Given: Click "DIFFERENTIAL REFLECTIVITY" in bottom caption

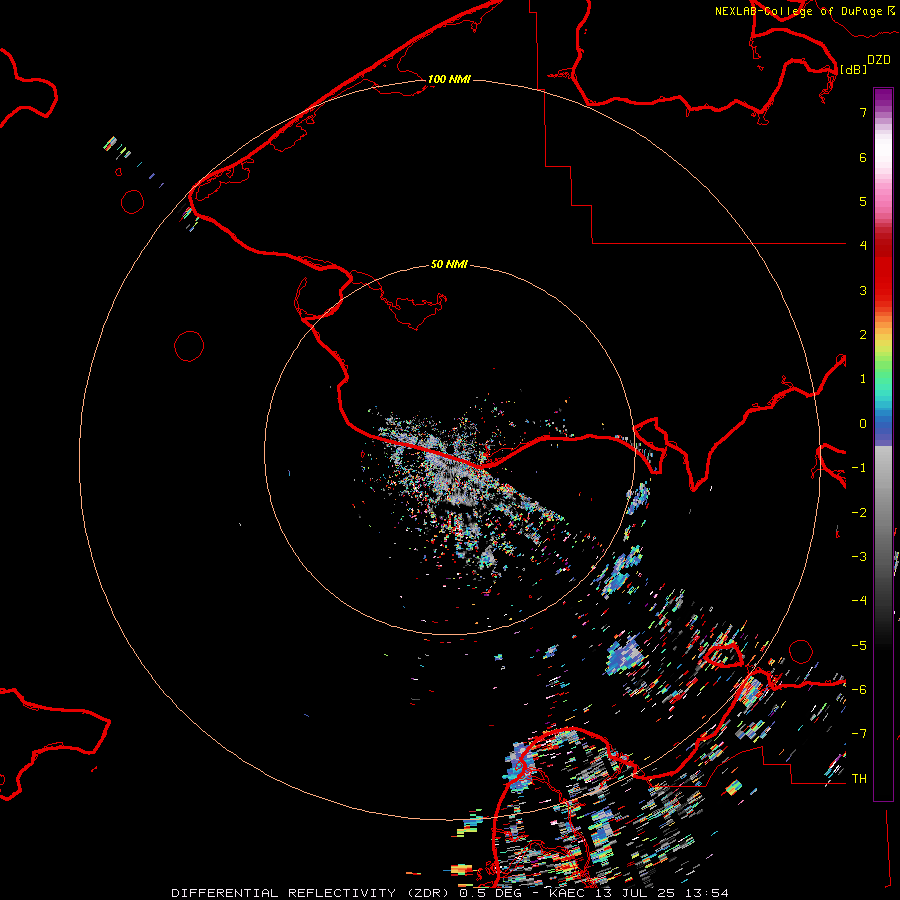Looking at the screenshot, I should click(x=283, y=893).
